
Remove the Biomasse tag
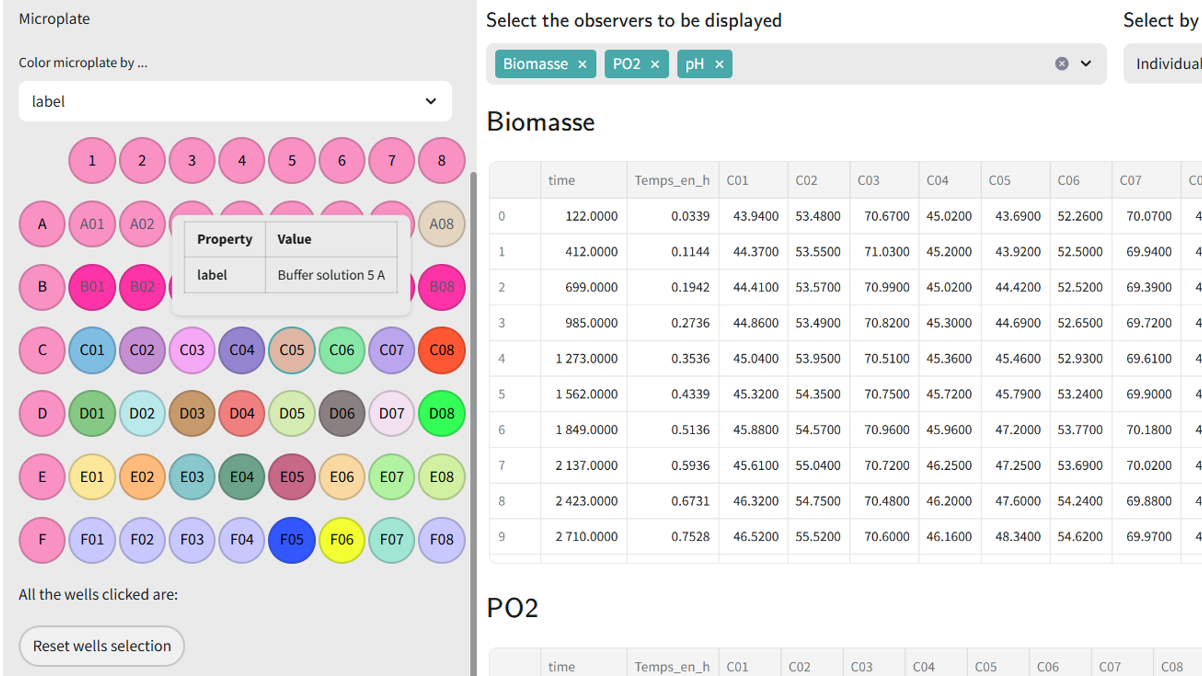(x=582, y=64)
